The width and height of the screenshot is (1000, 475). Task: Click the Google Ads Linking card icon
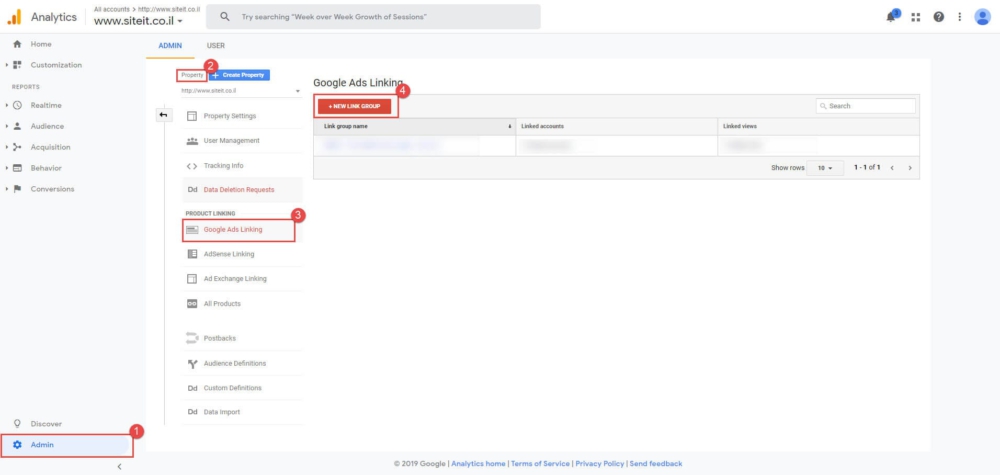coord(192,230)
